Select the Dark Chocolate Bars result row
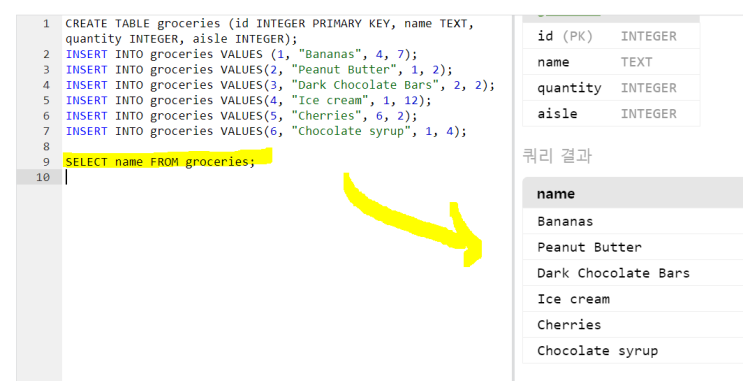 pyautogui.click(x=633, y=273)
